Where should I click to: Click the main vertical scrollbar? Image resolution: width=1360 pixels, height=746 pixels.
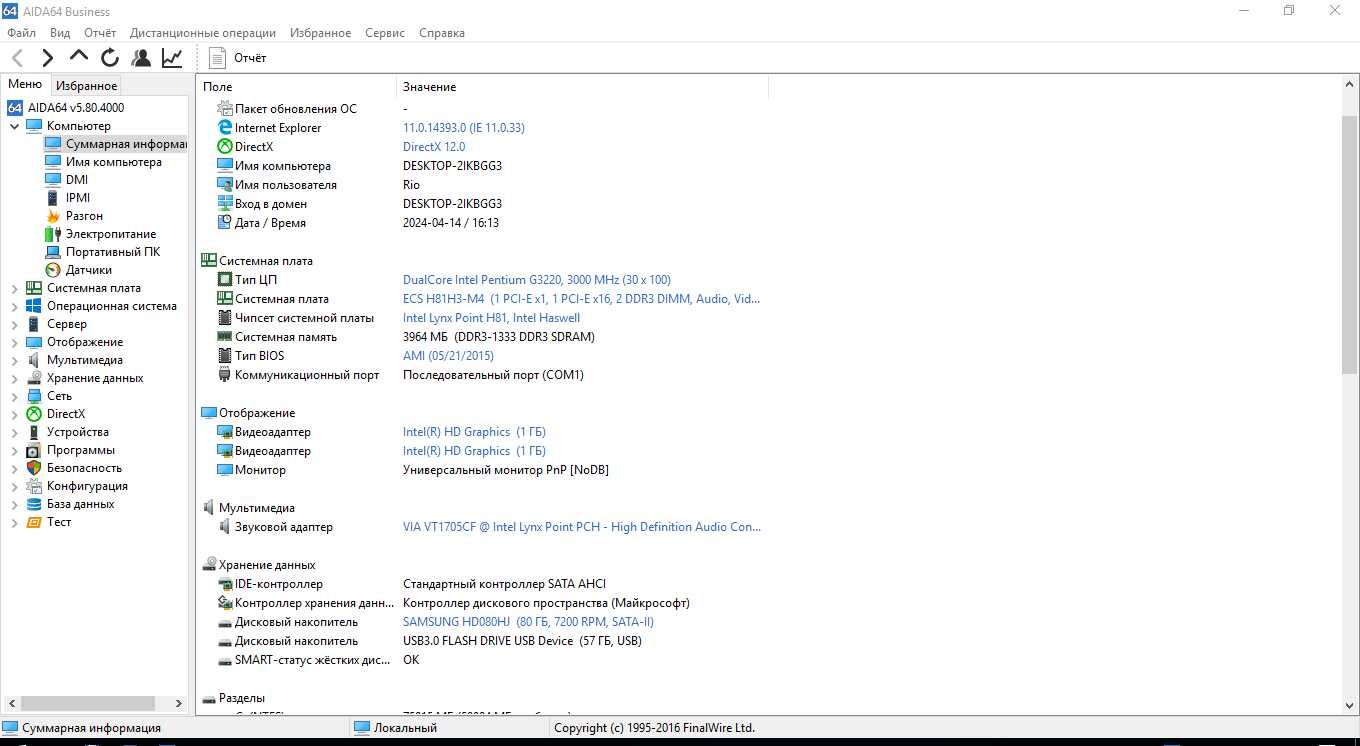[1350, 245]
